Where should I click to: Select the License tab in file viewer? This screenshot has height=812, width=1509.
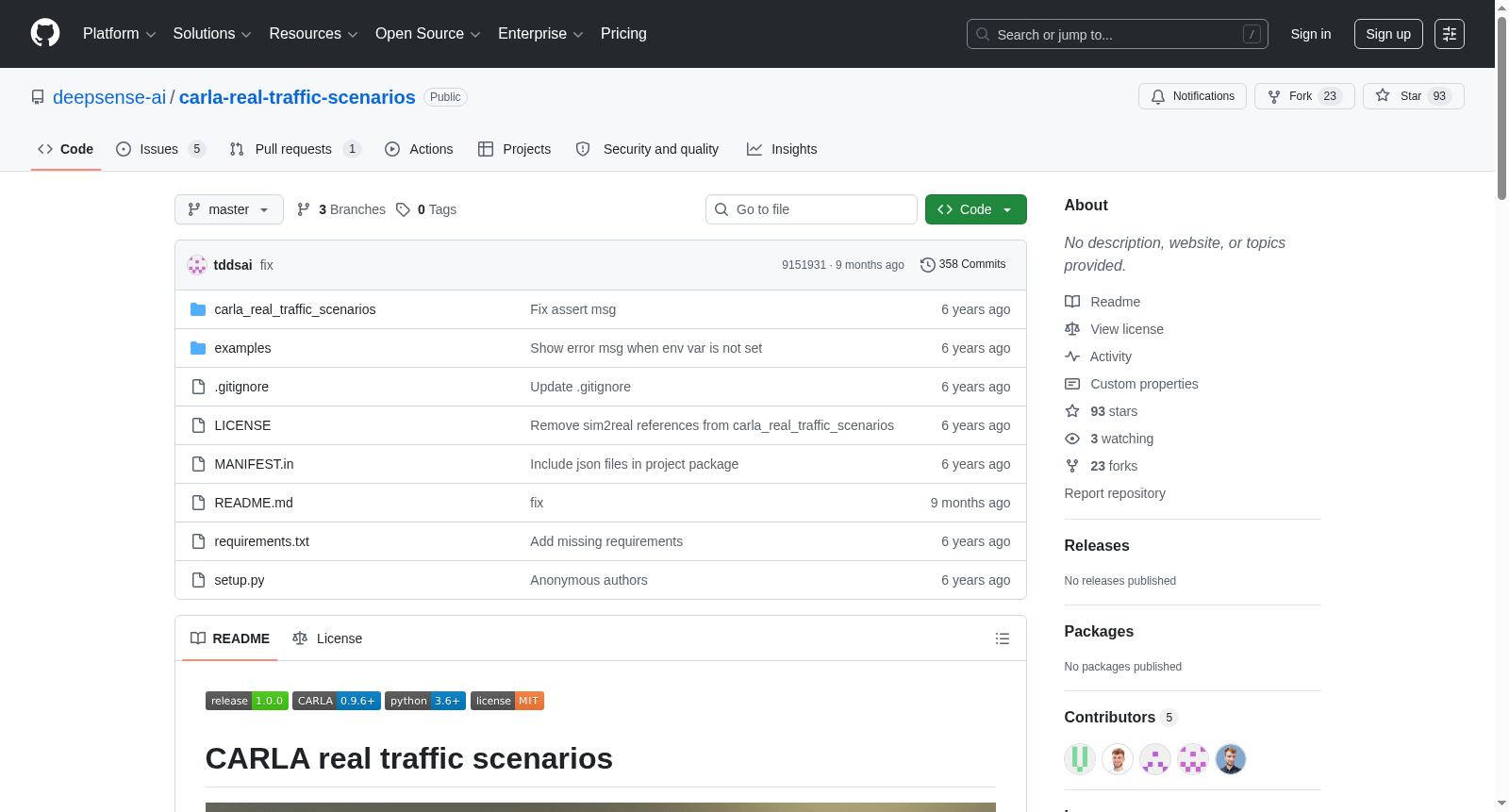point(327,638)
